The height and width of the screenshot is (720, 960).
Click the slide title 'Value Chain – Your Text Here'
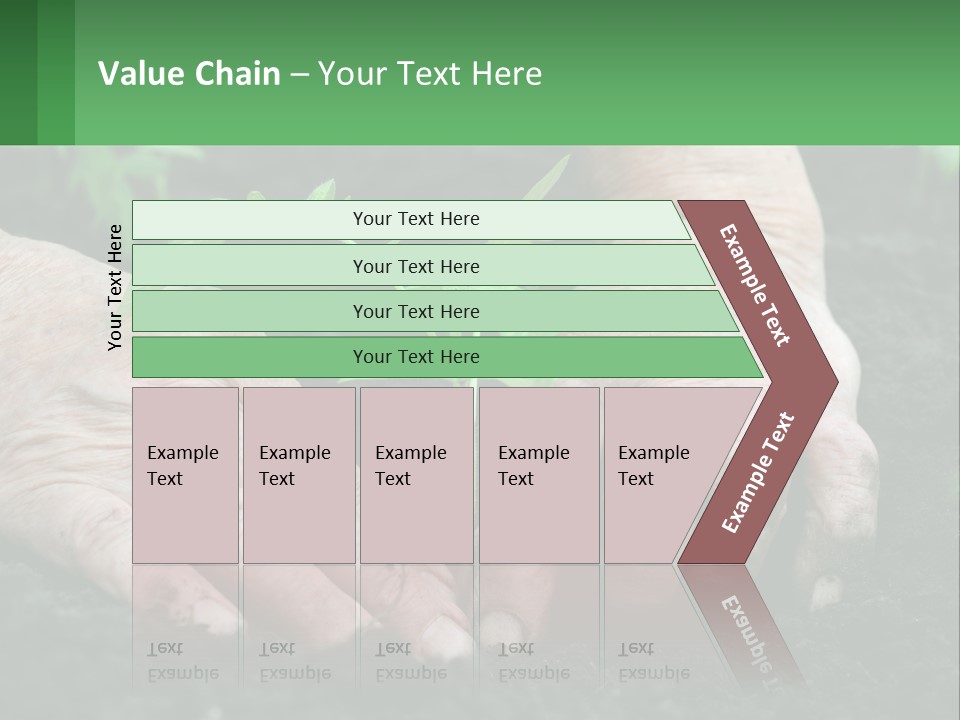coord(320,74)
